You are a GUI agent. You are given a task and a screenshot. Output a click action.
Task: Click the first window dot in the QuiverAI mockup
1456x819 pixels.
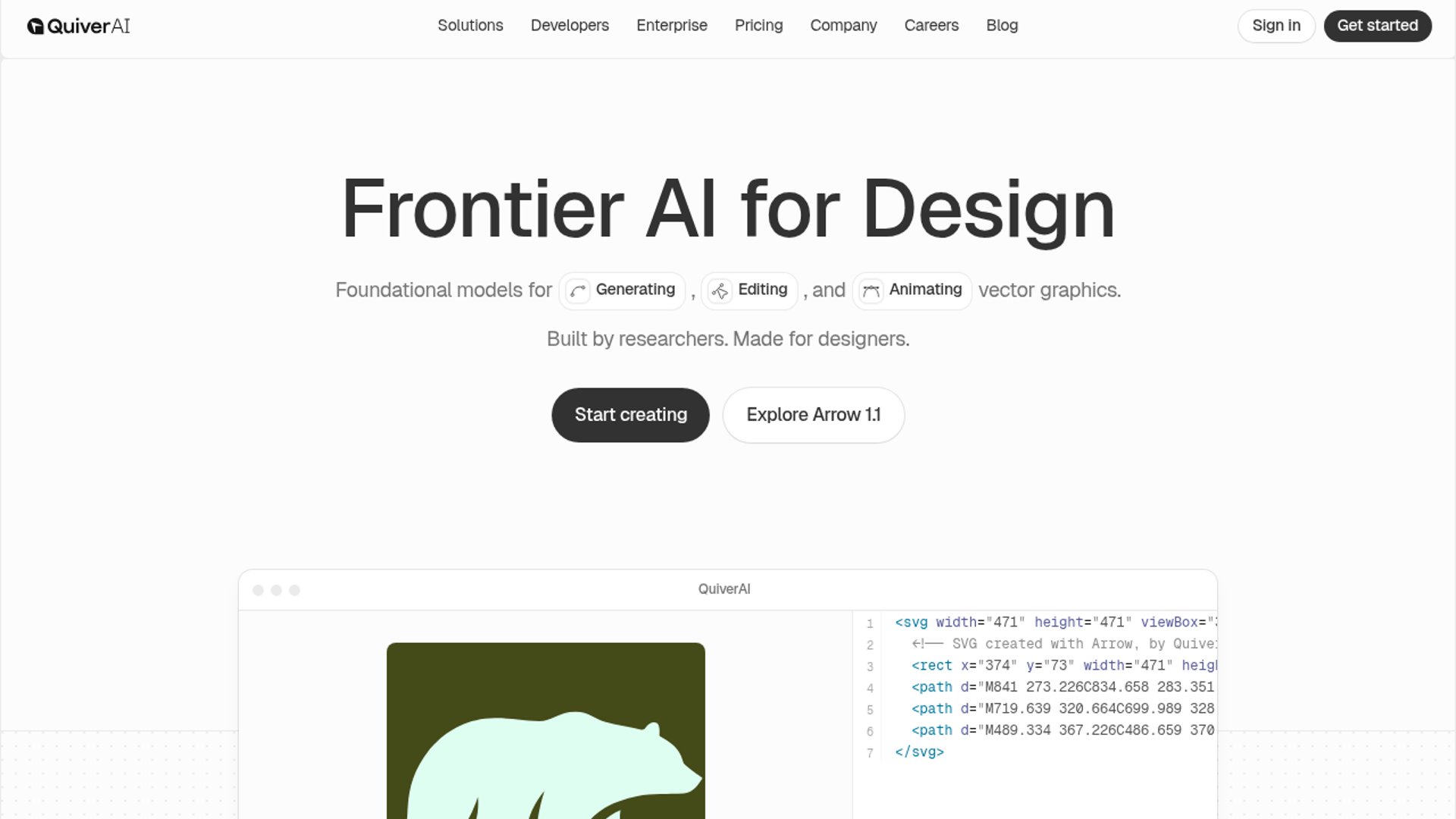point(259,588)
